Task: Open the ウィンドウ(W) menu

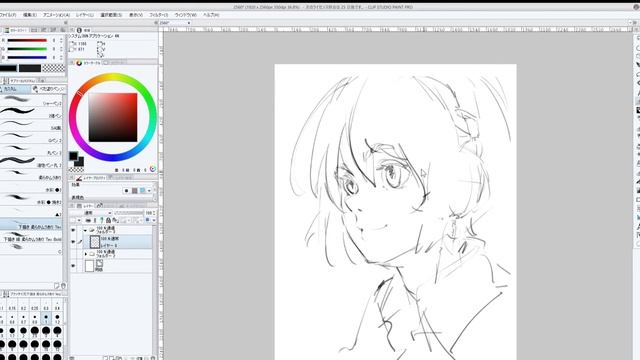Action: (185, 15)
